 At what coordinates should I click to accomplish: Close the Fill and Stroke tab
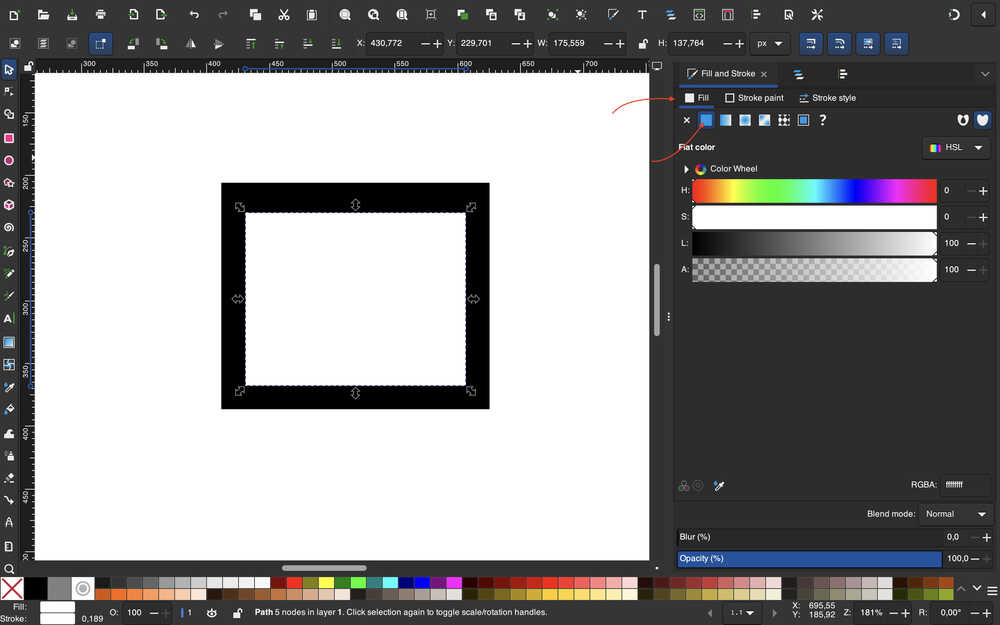(x=764, y=75)
